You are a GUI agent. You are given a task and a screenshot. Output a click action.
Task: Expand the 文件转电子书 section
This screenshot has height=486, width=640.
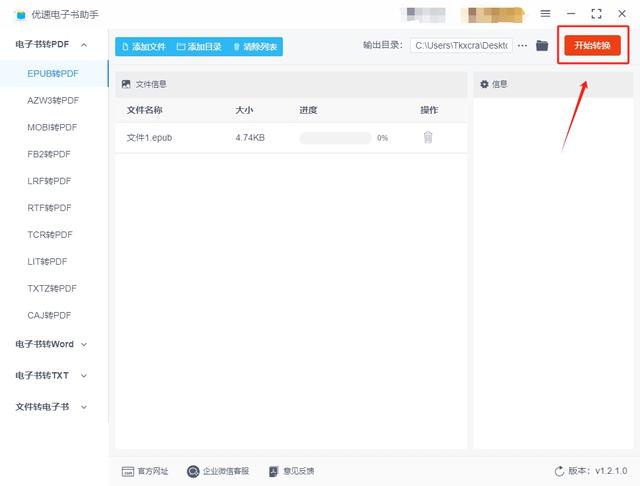84,407
